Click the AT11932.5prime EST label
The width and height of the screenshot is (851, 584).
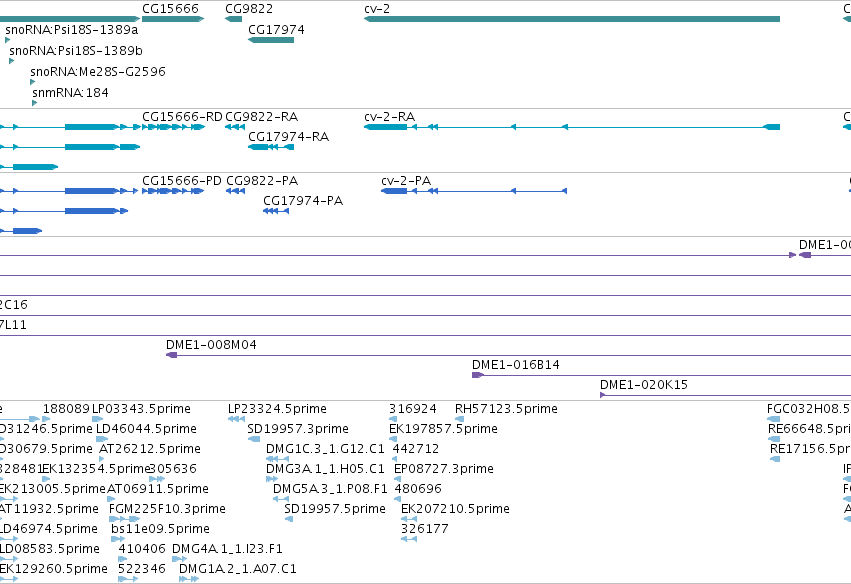coord(49,509)
